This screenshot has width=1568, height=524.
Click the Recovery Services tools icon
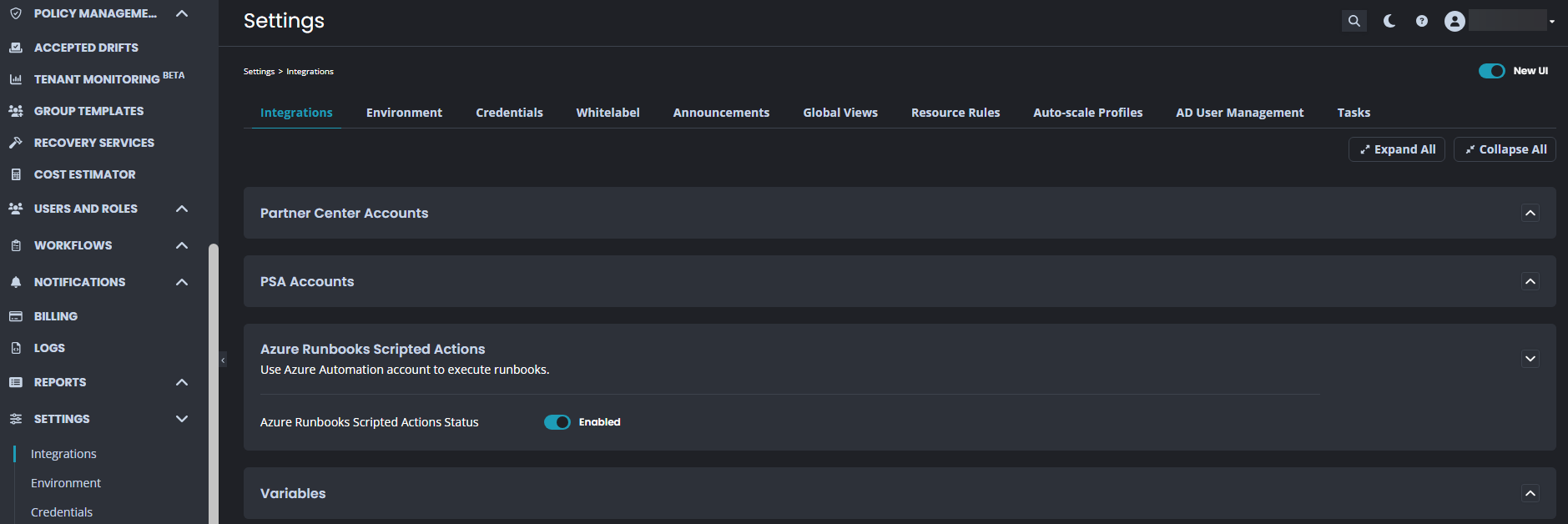click(16, 143)
